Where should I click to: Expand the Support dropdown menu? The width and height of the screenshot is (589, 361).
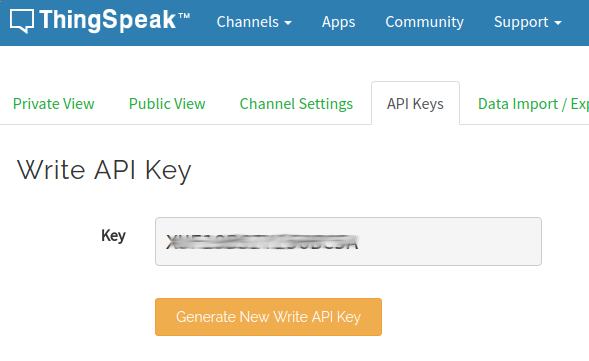point(528,22)
